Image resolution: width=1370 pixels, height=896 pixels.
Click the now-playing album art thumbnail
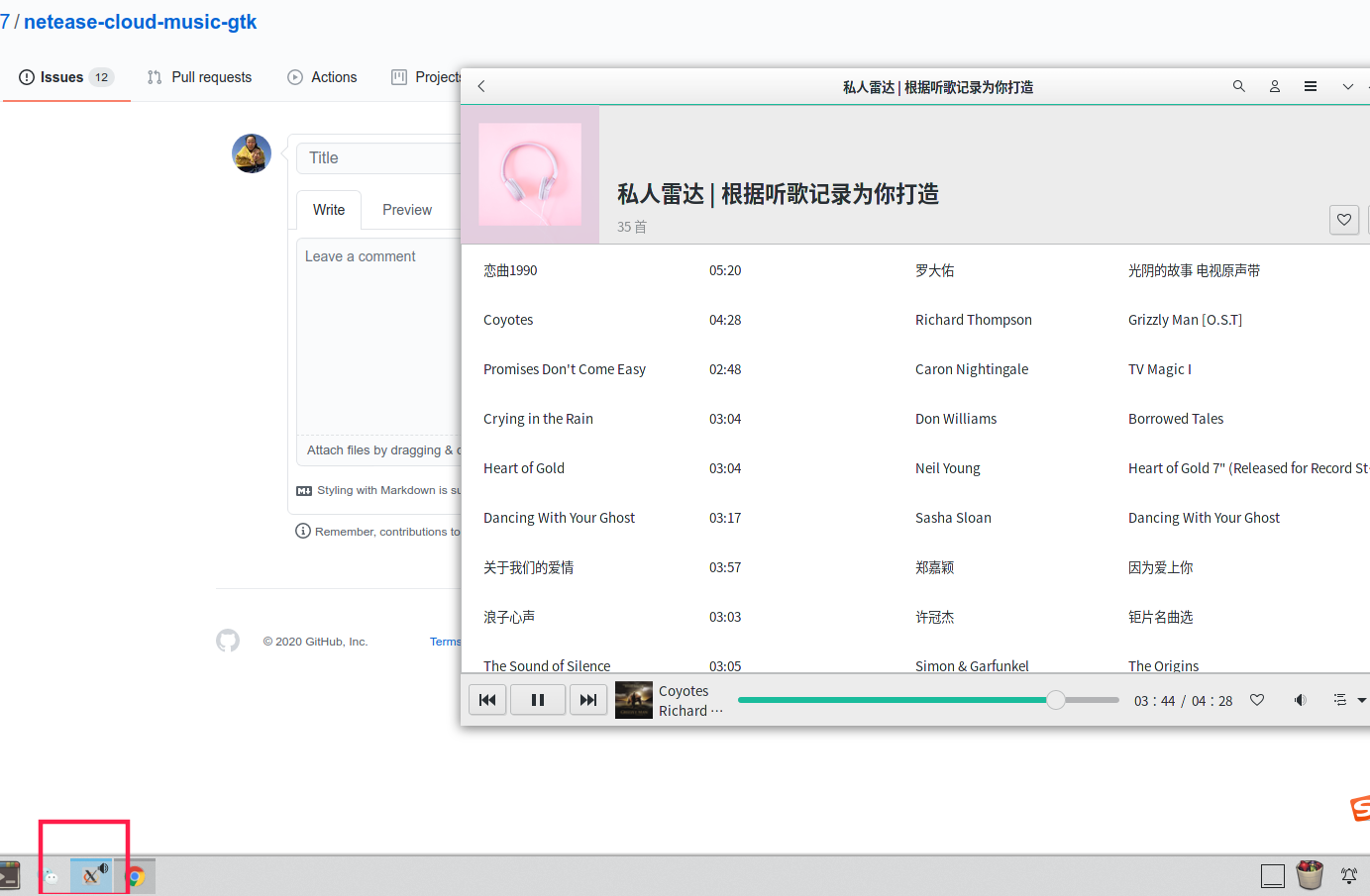(634, 700)
